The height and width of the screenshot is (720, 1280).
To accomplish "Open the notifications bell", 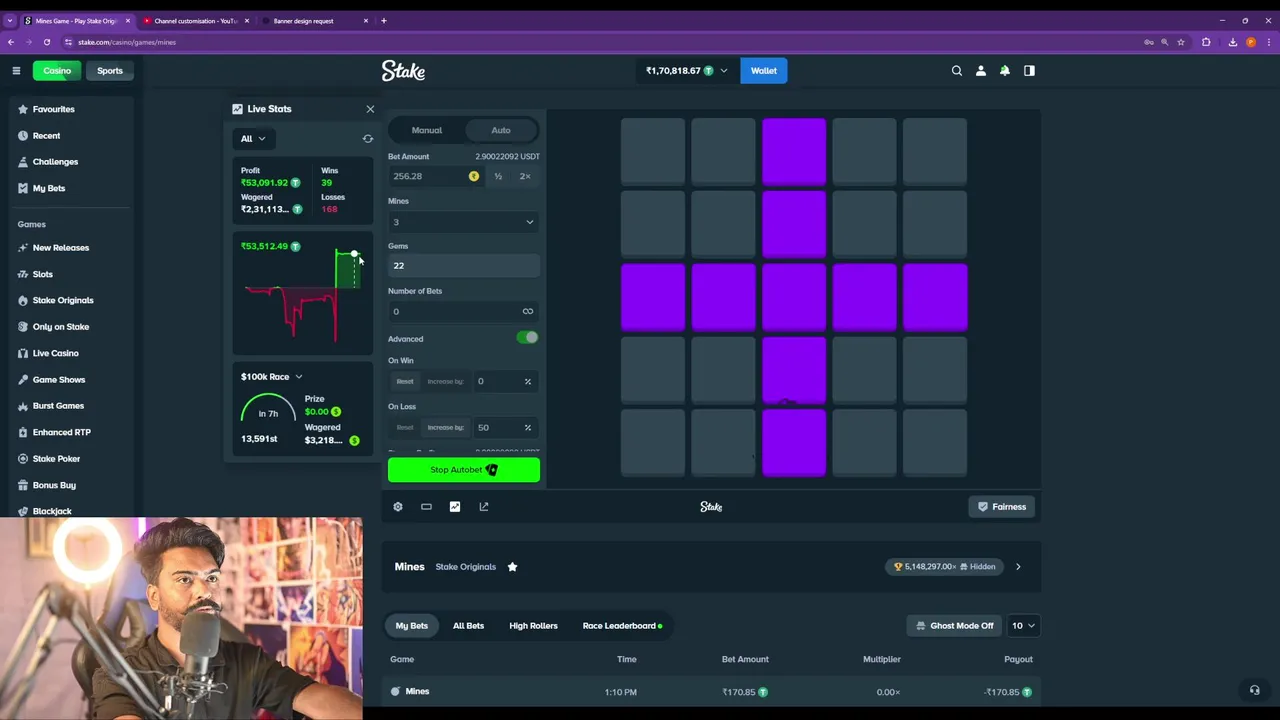I will [1005, 70].
